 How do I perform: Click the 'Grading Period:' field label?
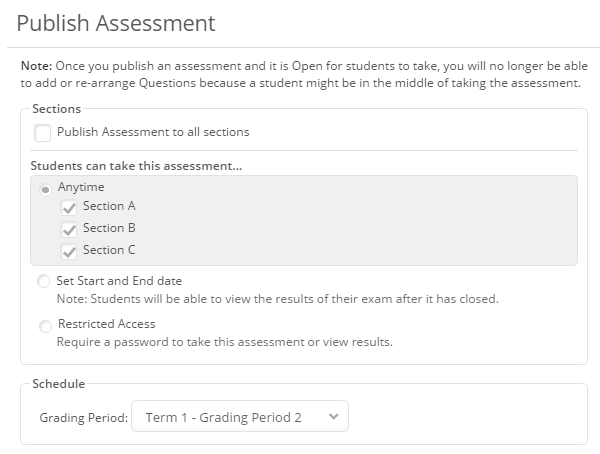84,418
